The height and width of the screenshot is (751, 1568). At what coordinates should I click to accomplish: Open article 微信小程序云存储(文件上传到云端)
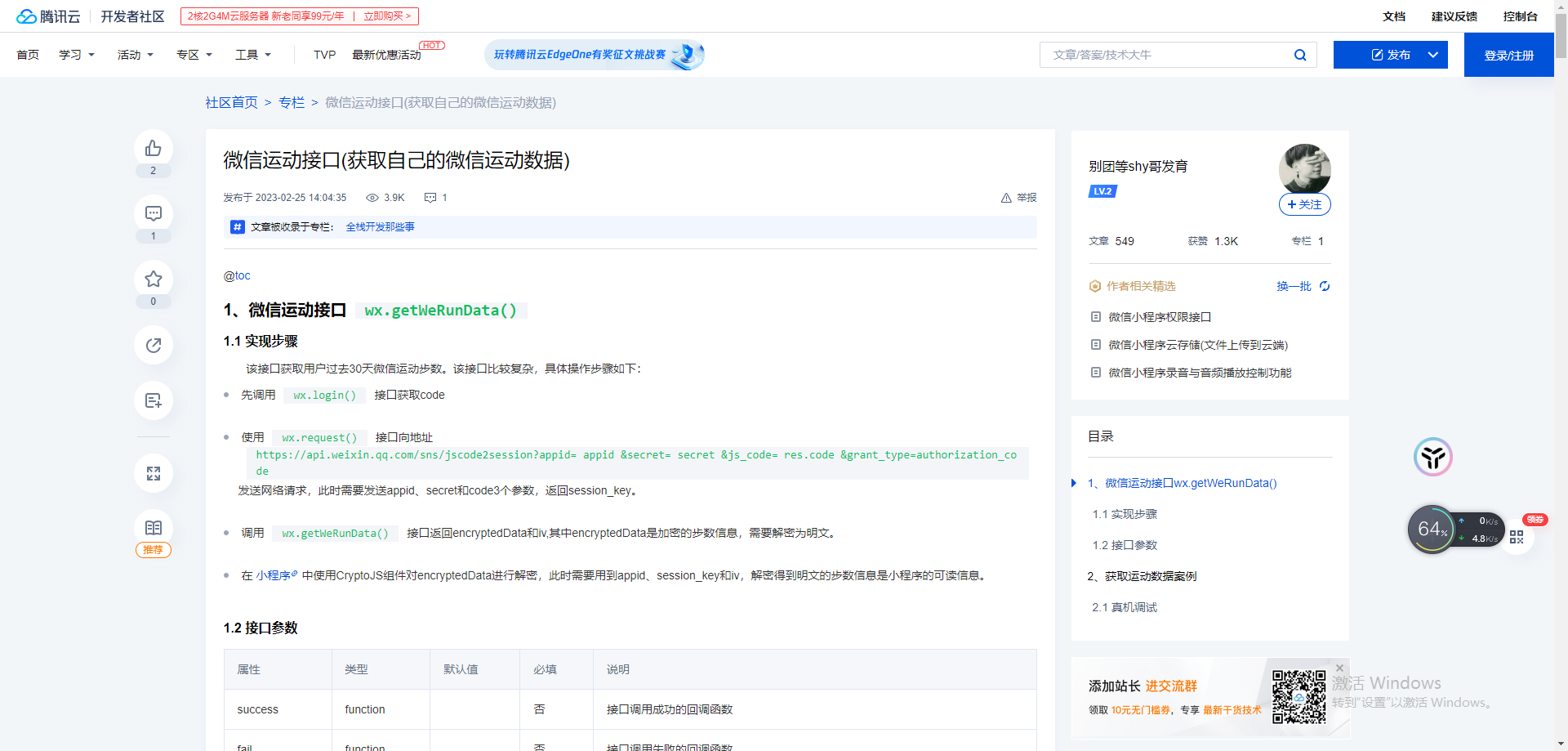click(x=1198, y=345)
